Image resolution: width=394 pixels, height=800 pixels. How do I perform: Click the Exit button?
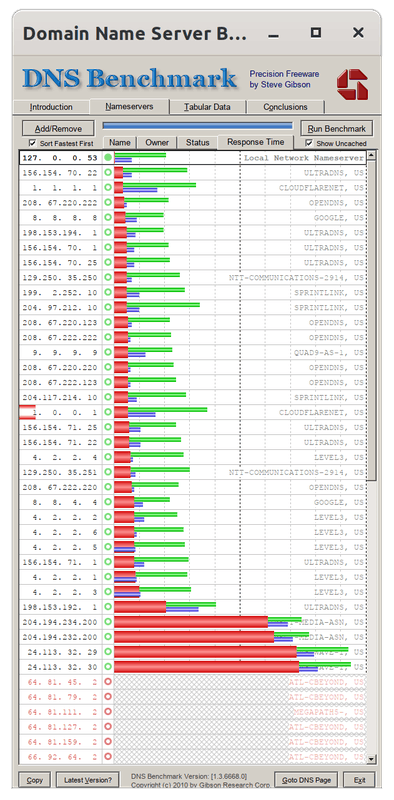(359, 780)
